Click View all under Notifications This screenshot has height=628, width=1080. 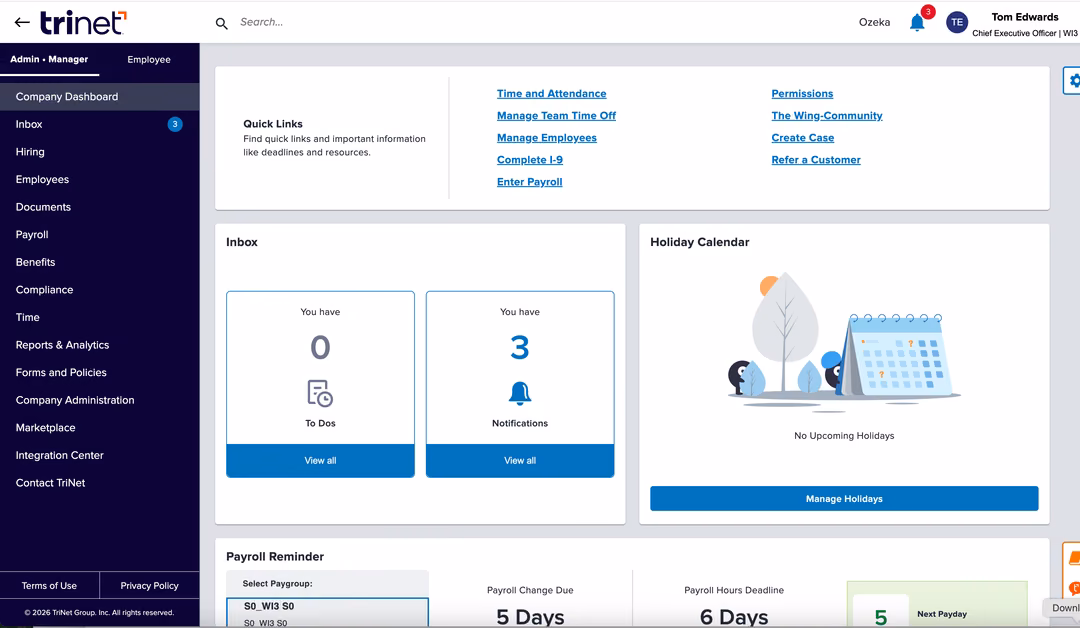click(x=520, y=460)
